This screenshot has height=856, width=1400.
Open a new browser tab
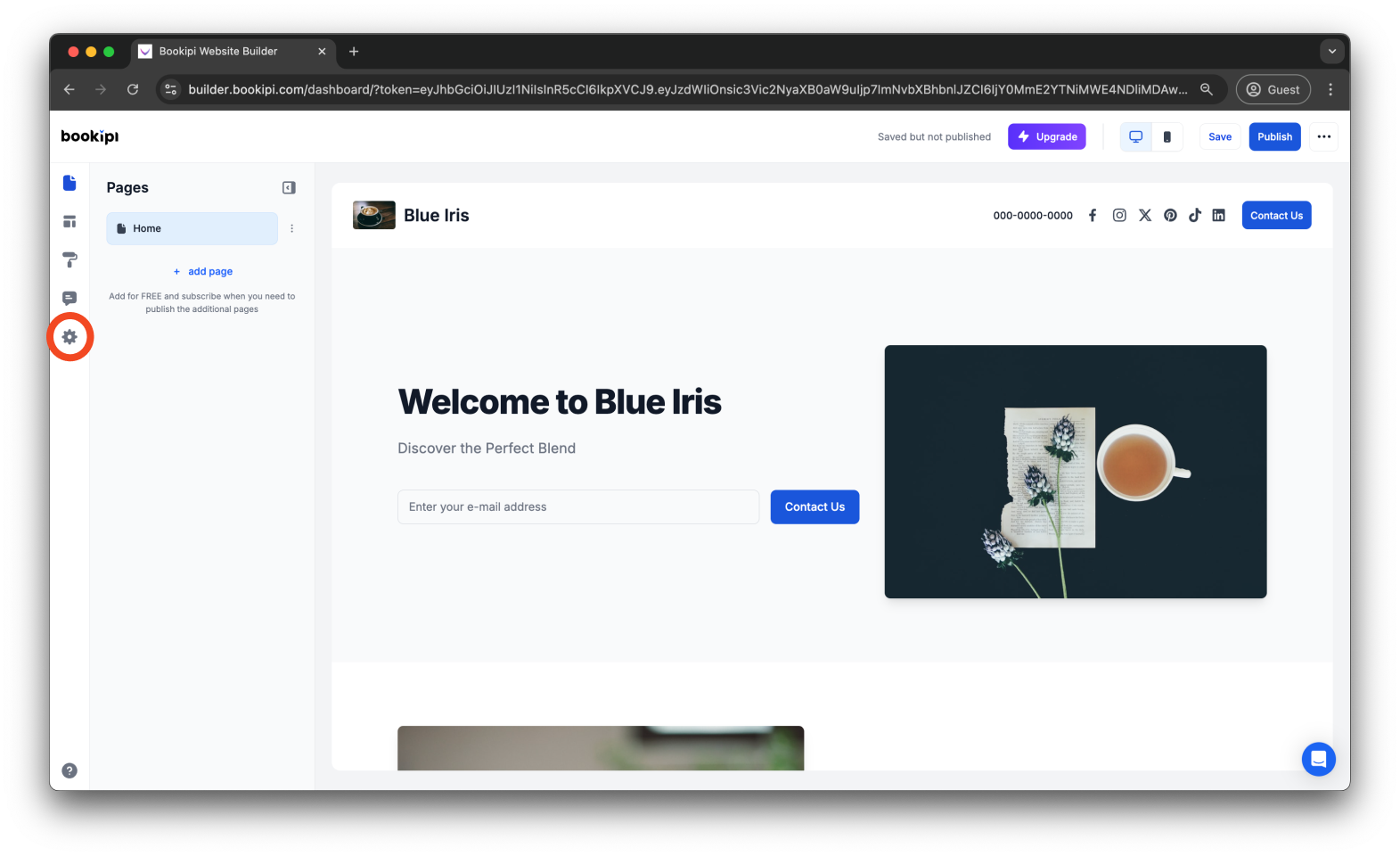[354, 52]
